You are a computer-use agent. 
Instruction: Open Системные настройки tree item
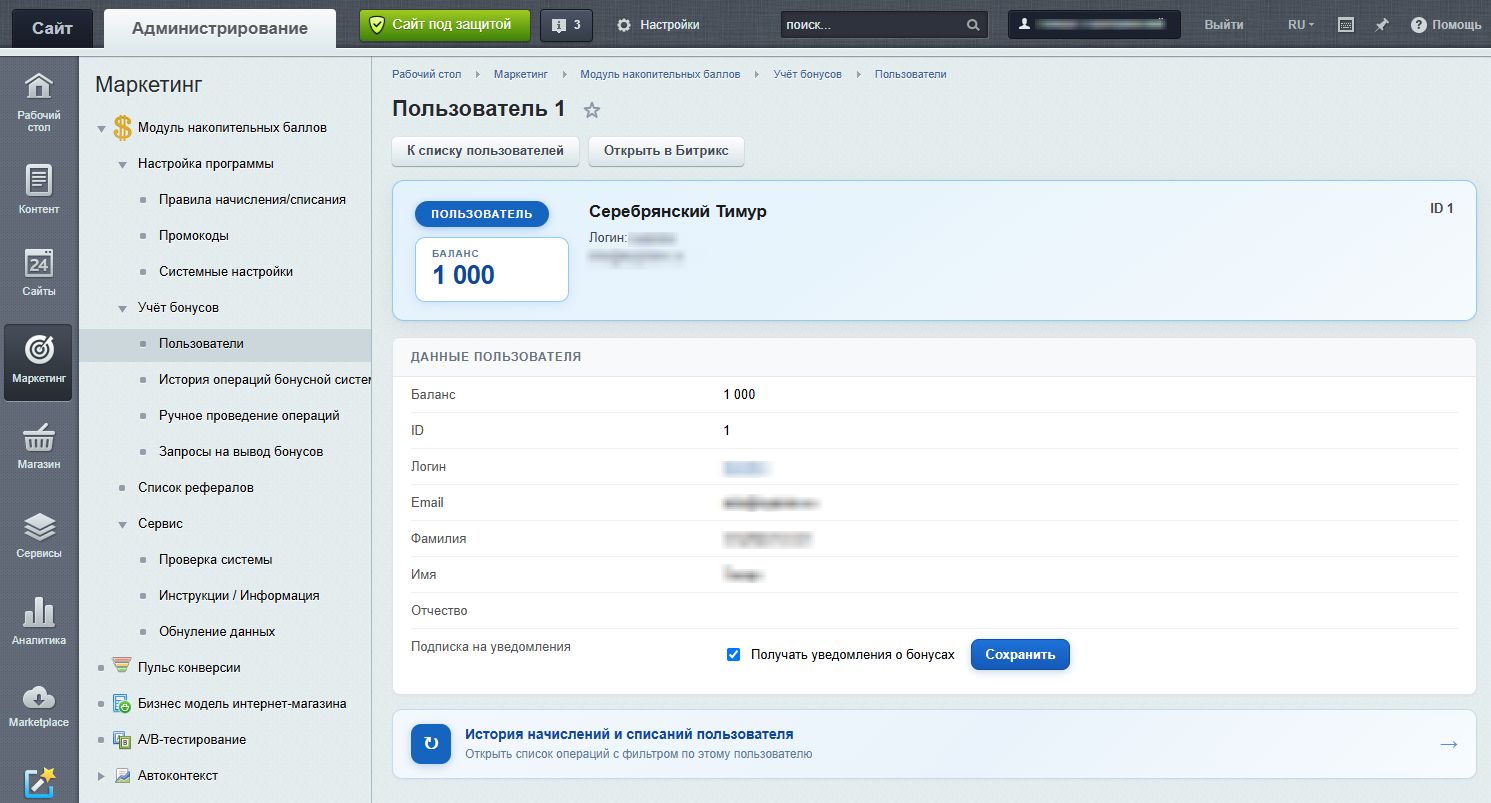pos(226,272)
